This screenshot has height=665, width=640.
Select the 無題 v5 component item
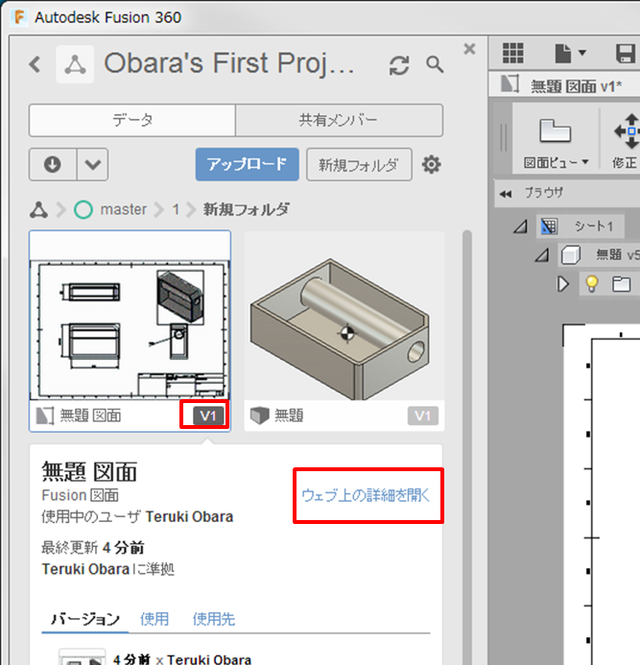click(600, 255)
